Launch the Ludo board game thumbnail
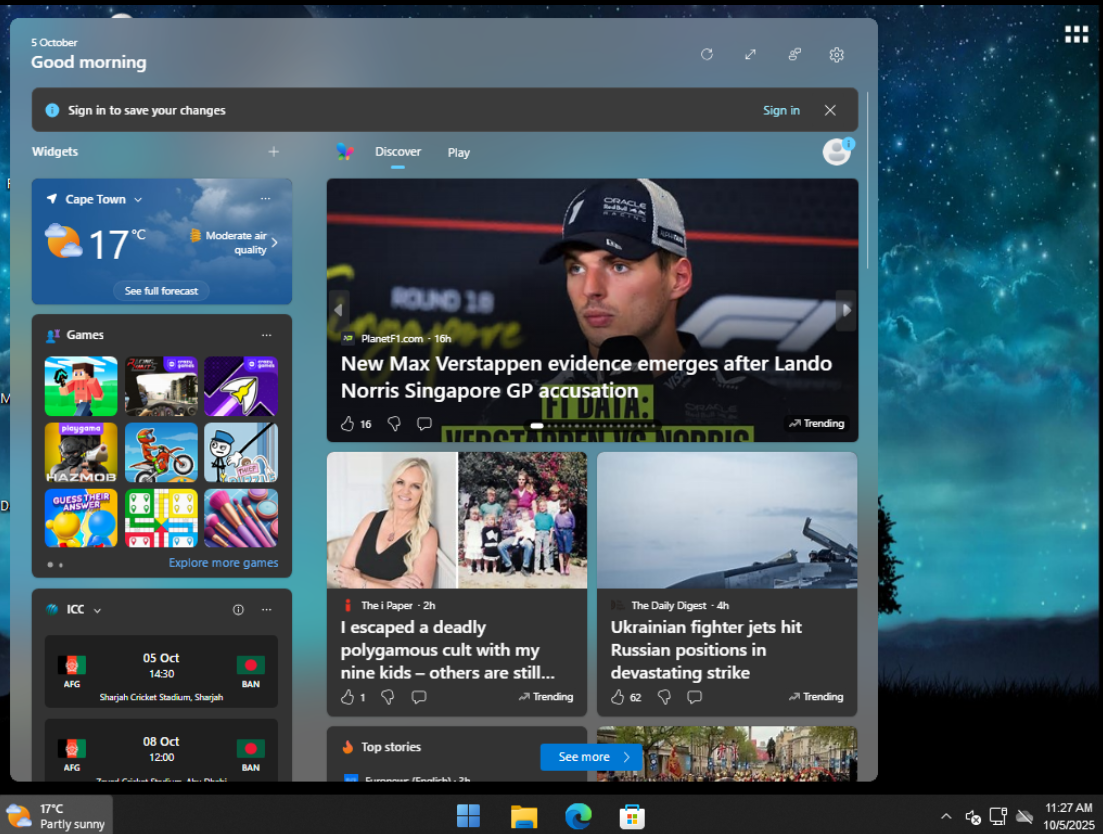Viewport: 1103px width, 834px height. click(161, 518)
